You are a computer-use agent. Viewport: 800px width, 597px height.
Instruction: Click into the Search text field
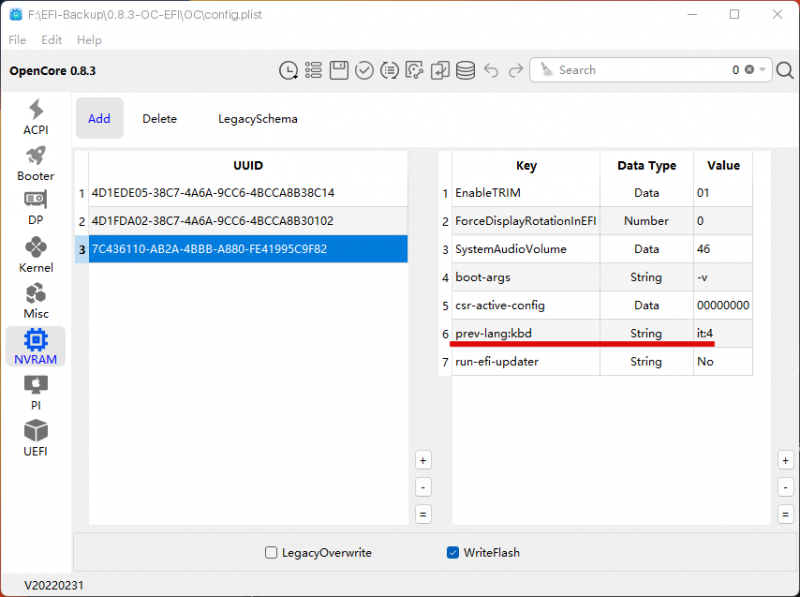640,70
